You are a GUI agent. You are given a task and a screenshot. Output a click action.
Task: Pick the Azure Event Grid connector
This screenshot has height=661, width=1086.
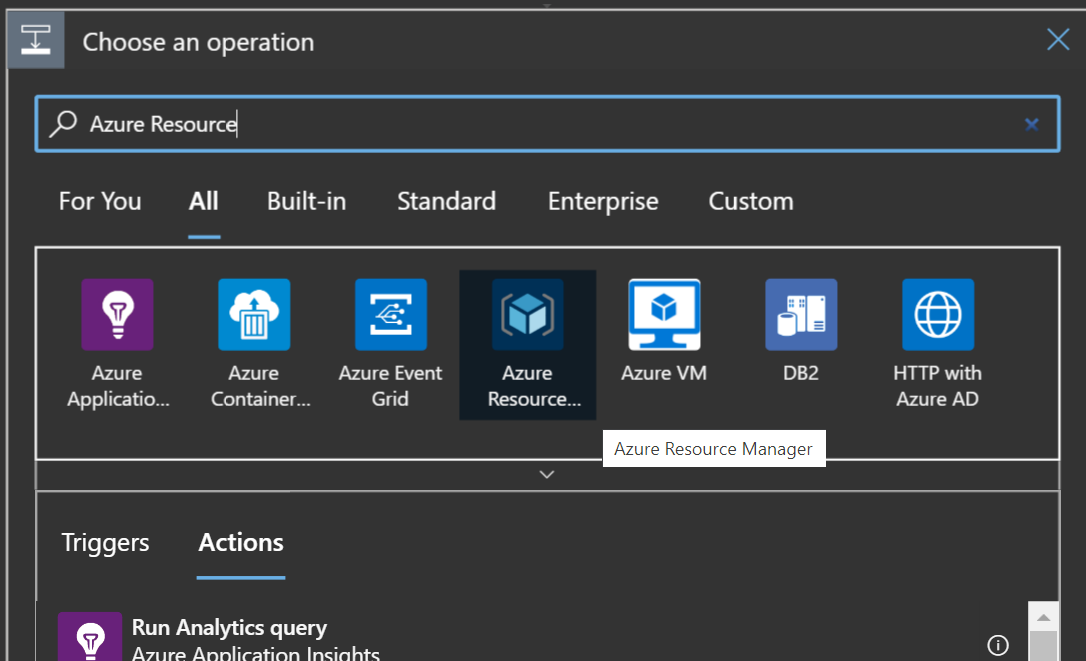tap(390, 315)
